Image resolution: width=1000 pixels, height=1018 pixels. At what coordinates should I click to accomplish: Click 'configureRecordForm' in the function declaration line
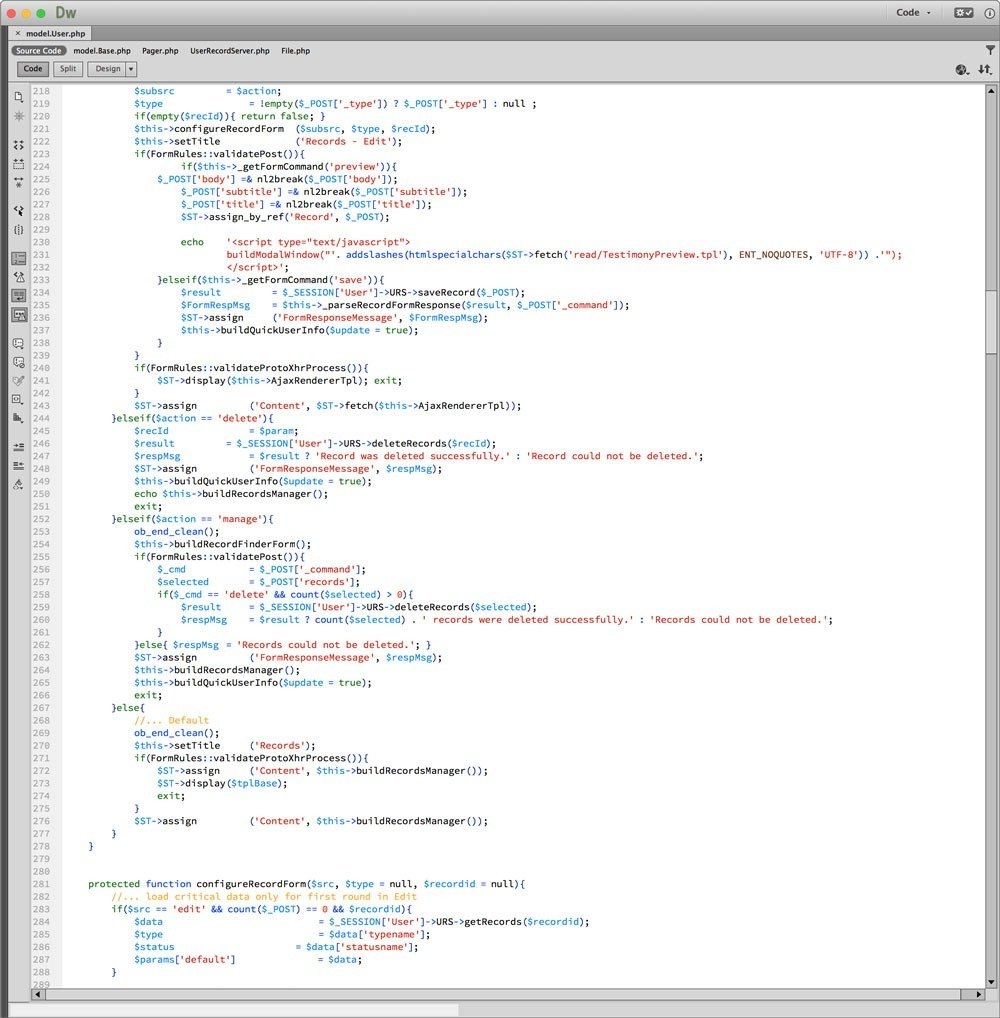[251, 884]
